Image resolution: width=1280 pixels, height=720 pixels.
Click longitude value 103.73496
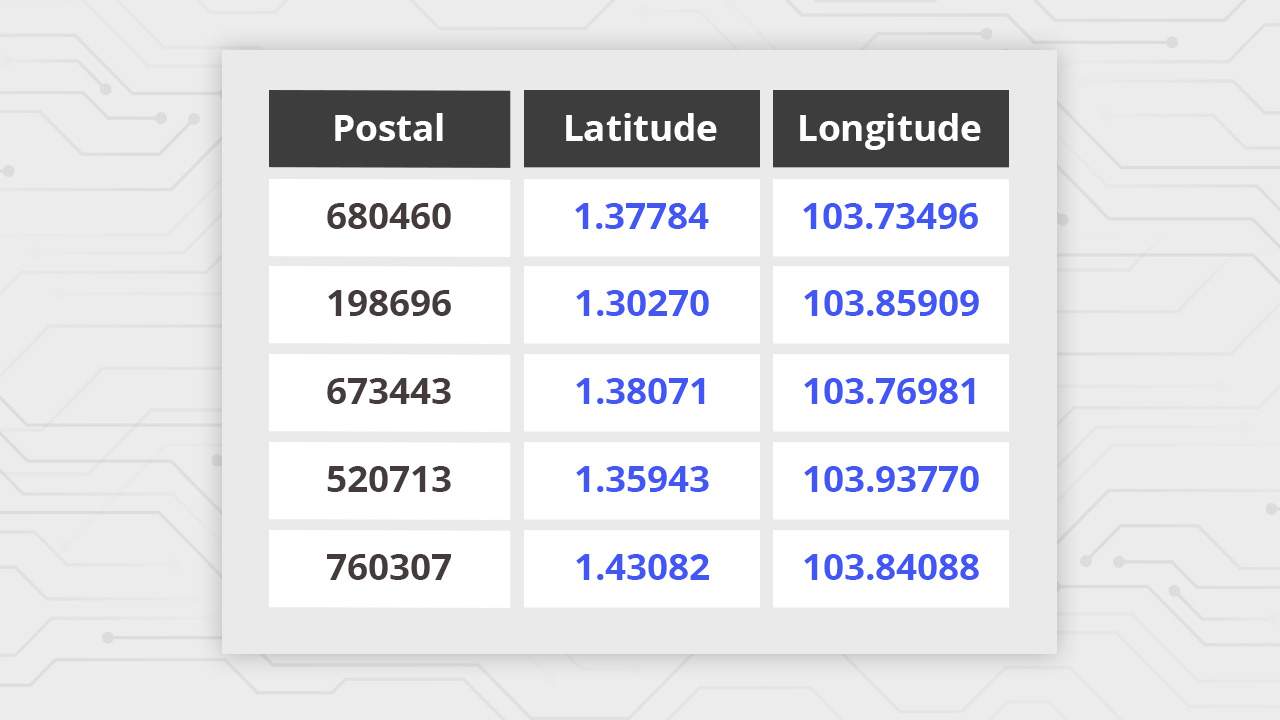pyautogui.click(x=890, y=217)
